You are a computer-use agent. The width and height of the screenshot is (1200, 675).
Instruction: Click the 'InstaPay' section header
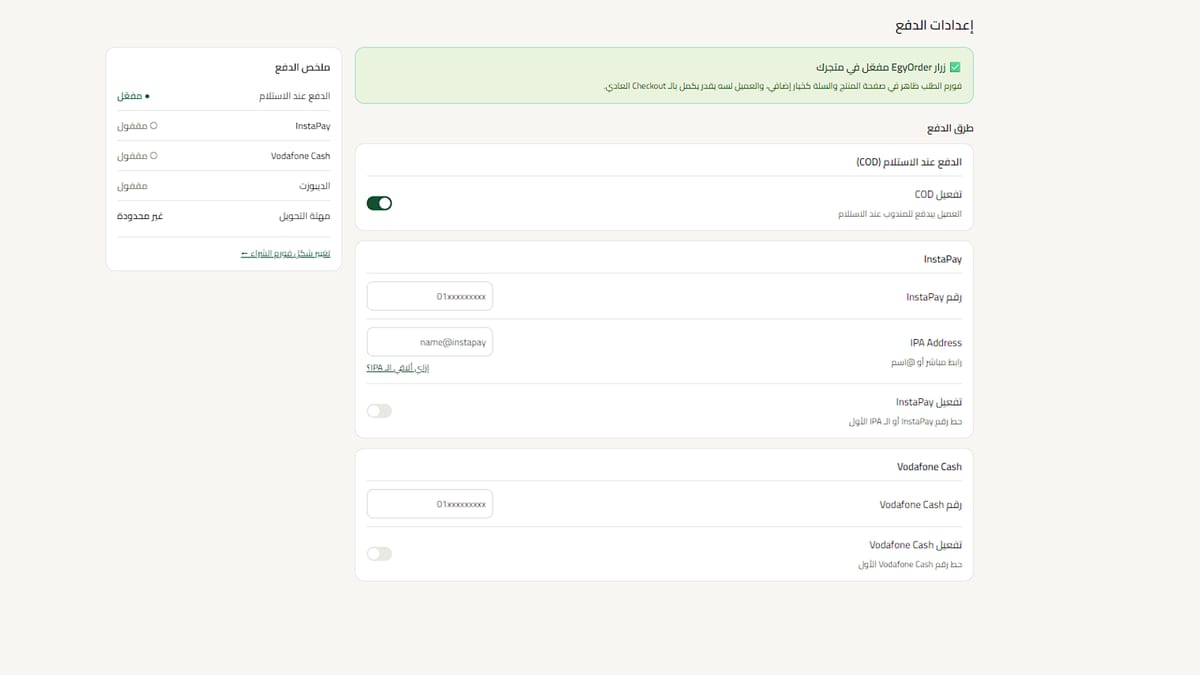pyautogui.click(x=943, y=259)
